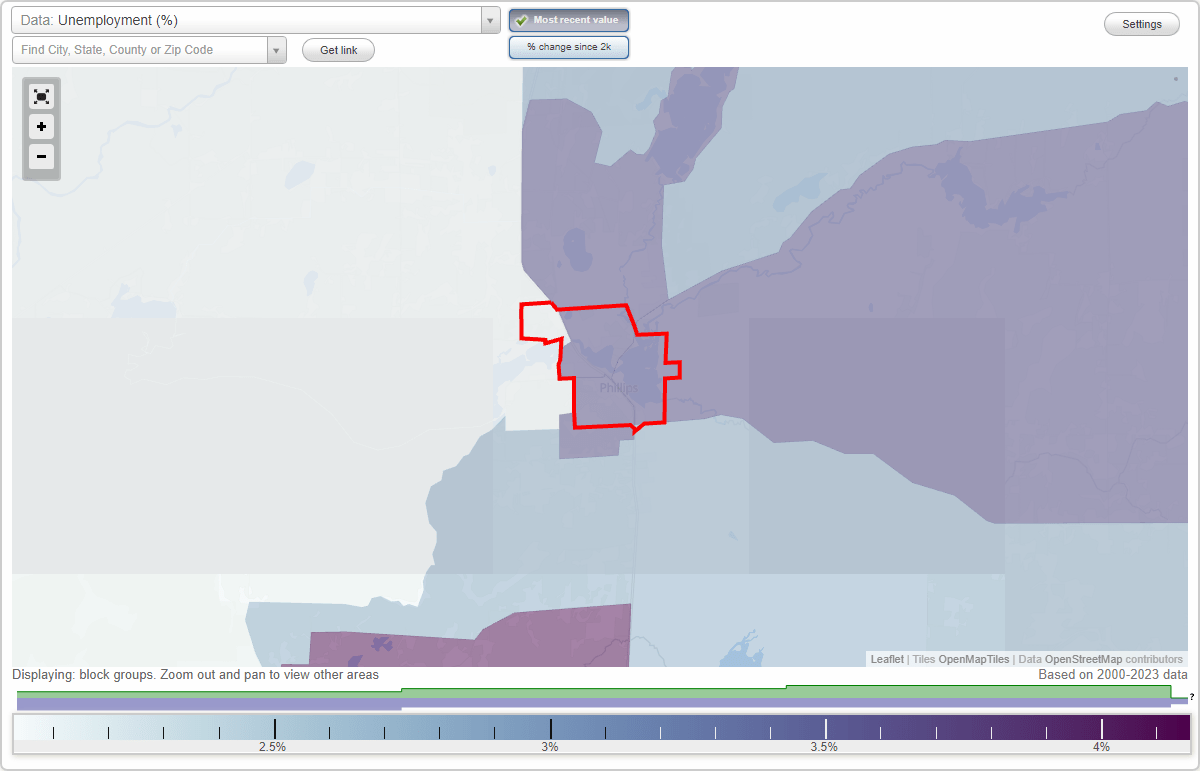The width and height of the screenshot is (1200, 771).
Task: Click the green checkmark on Most recent value
Action: coord(522,19)
